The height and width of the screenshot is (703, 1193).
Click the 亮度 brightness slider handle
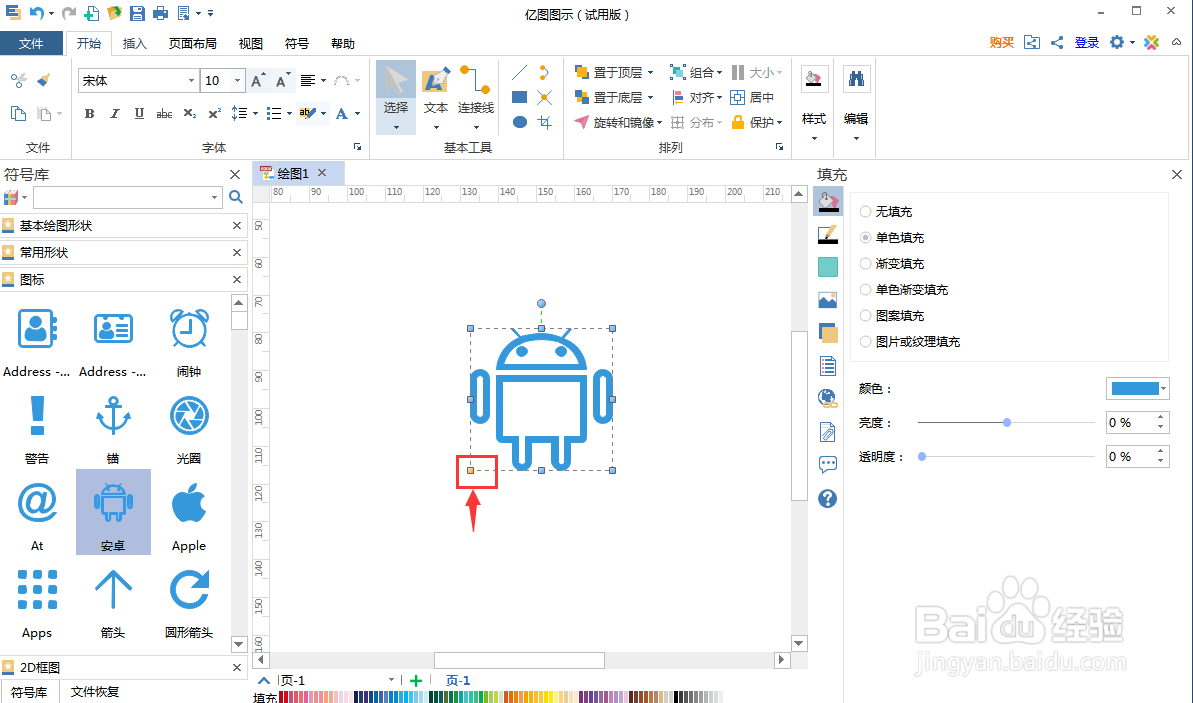click(x=1007, y=422)
